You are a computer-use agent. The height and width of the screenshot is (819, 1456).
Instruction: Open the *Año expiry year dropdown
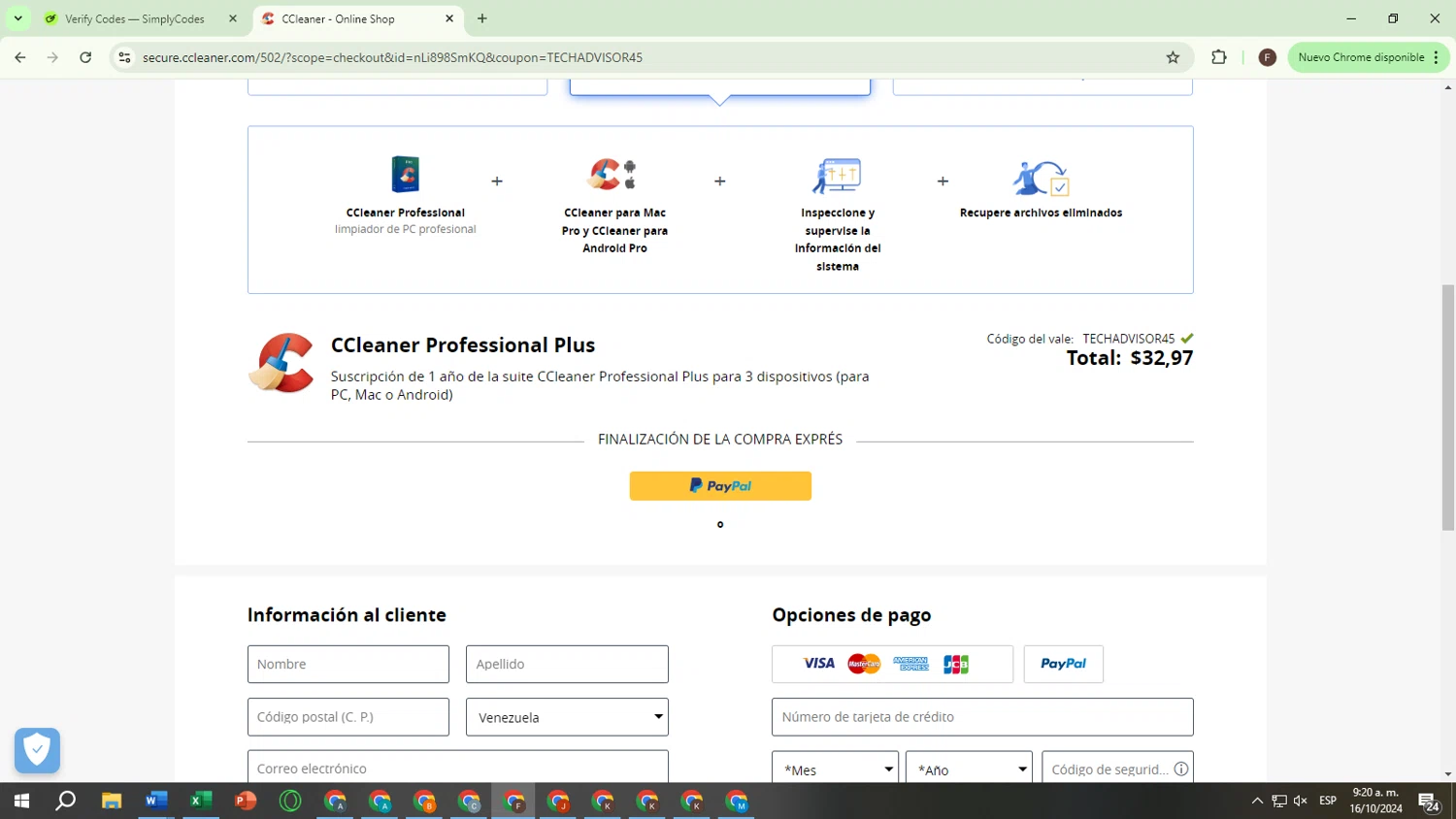969,769
